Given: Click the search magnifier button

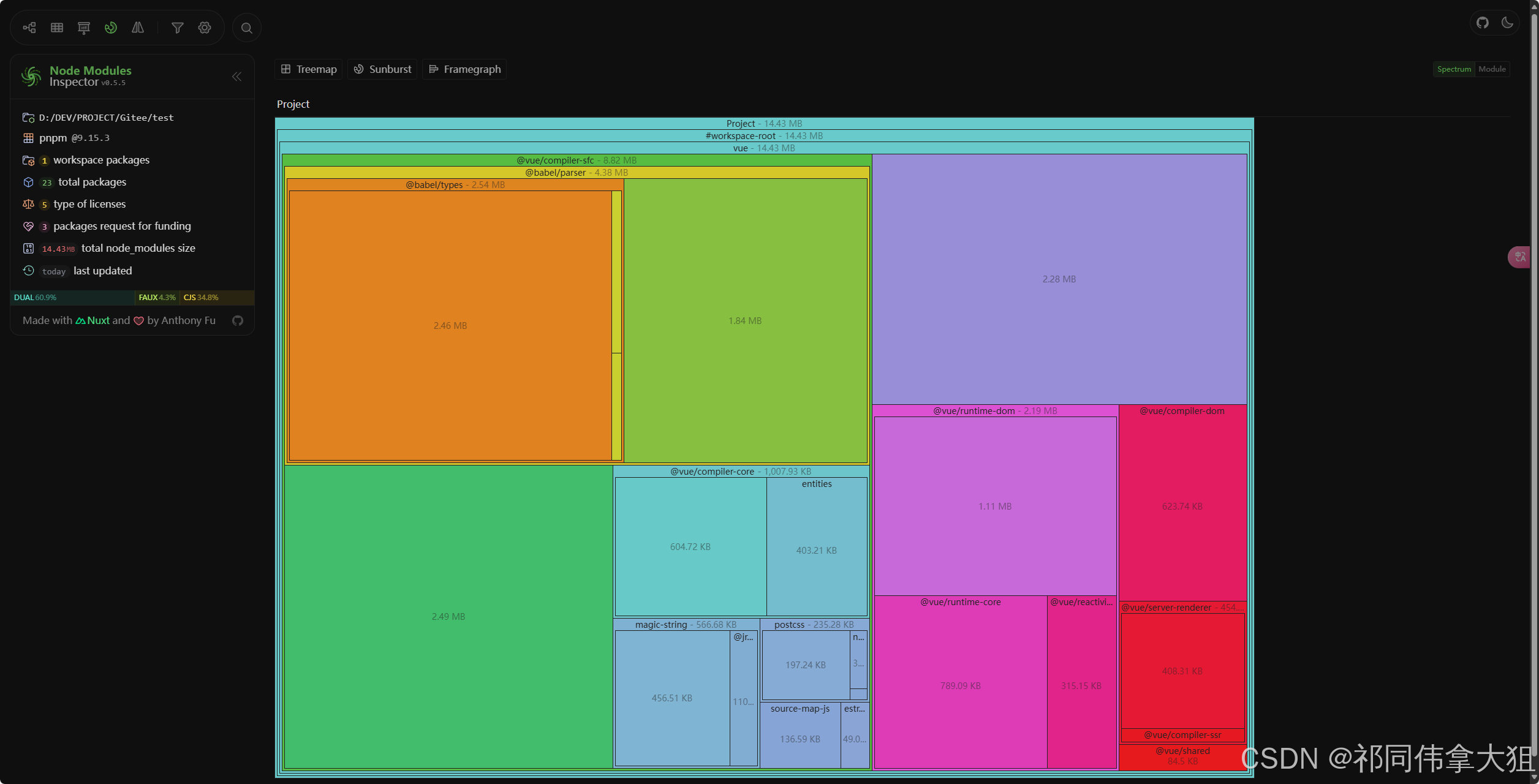Looking at the screenshot, I should 247,28.
